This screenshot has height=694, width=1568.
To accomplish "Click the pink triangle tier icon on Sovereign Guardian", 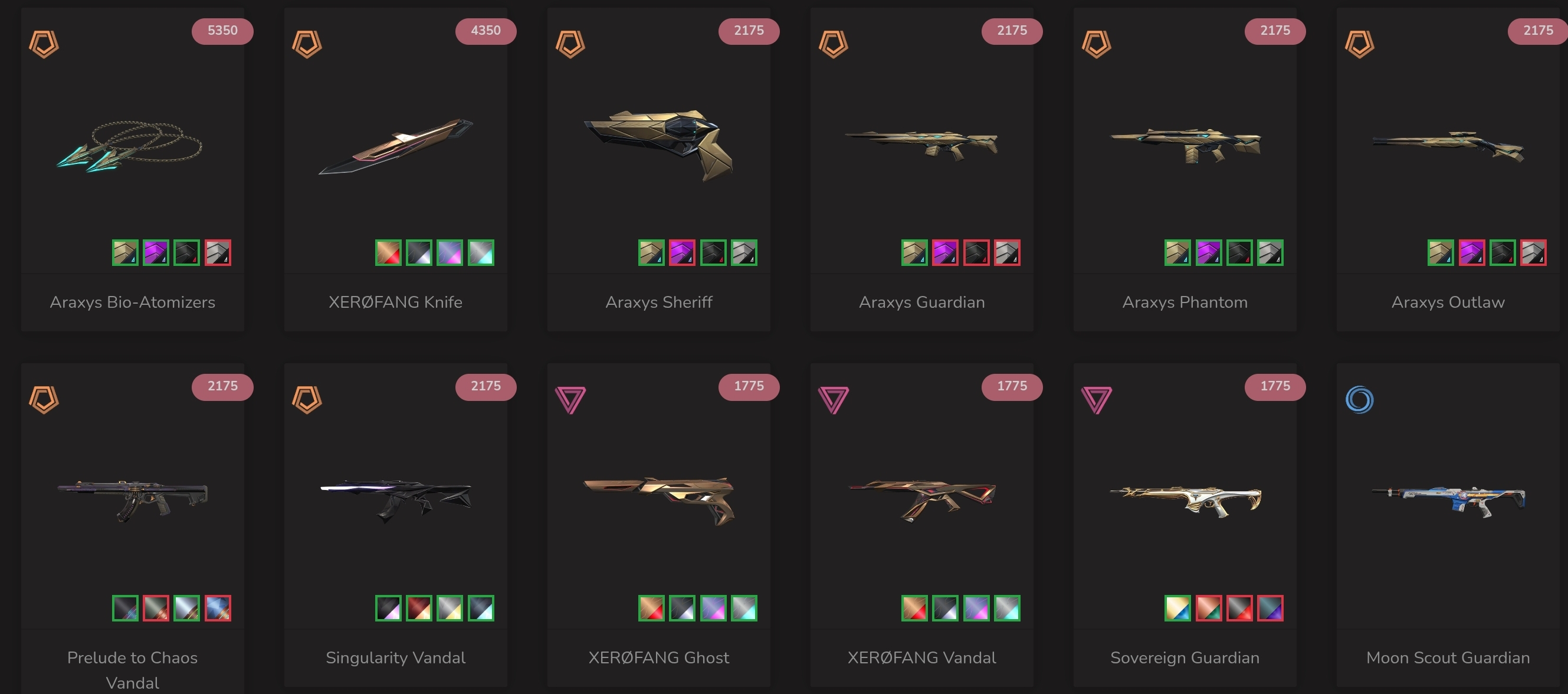I will (1096, 400).
